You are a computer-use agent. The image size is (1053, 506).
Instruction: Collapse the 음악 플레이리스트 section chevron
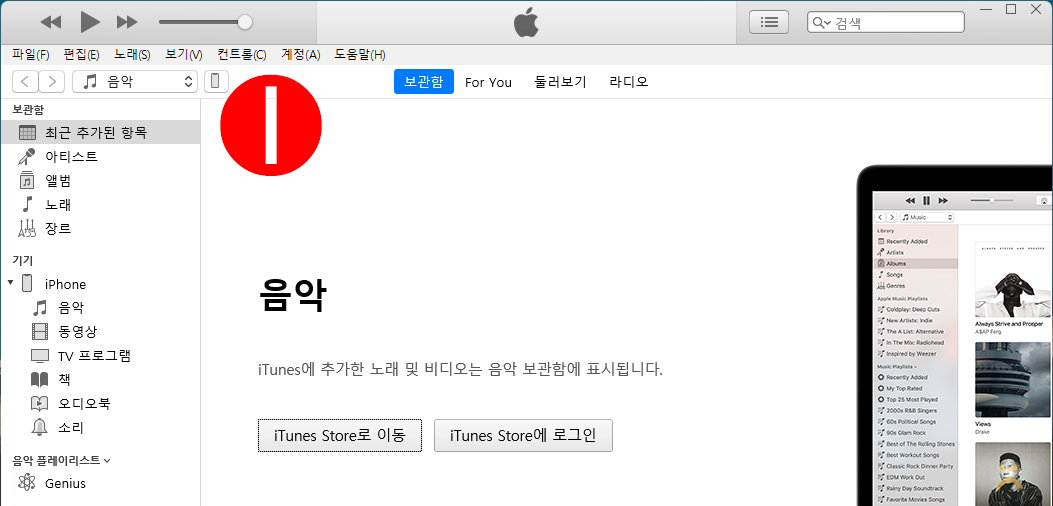coord(107,461)
